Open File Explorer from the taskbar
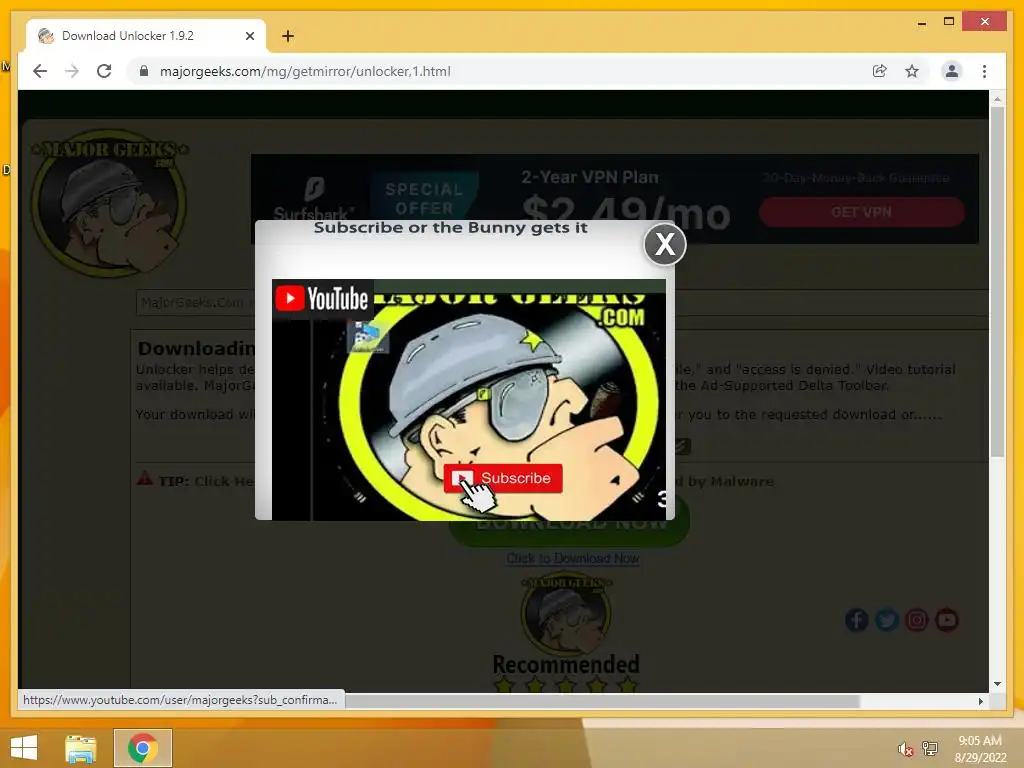The height and width of the screenshot is (768, 1024). (x=80, y=748)
